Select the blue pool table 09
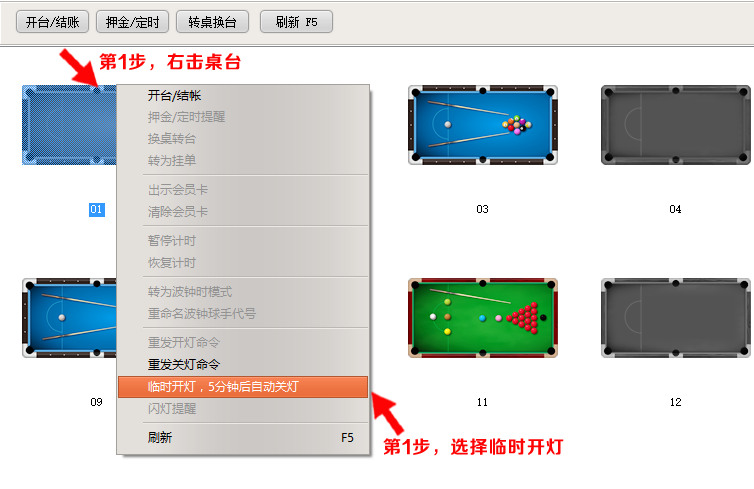 point(69,318)
